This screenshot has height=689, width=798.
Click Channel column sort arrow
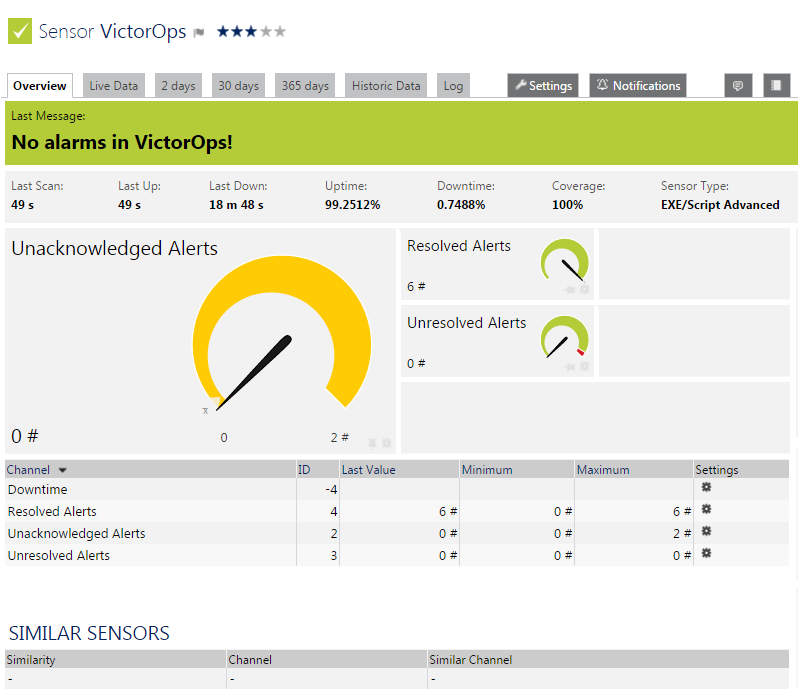[x=63, y=470]
